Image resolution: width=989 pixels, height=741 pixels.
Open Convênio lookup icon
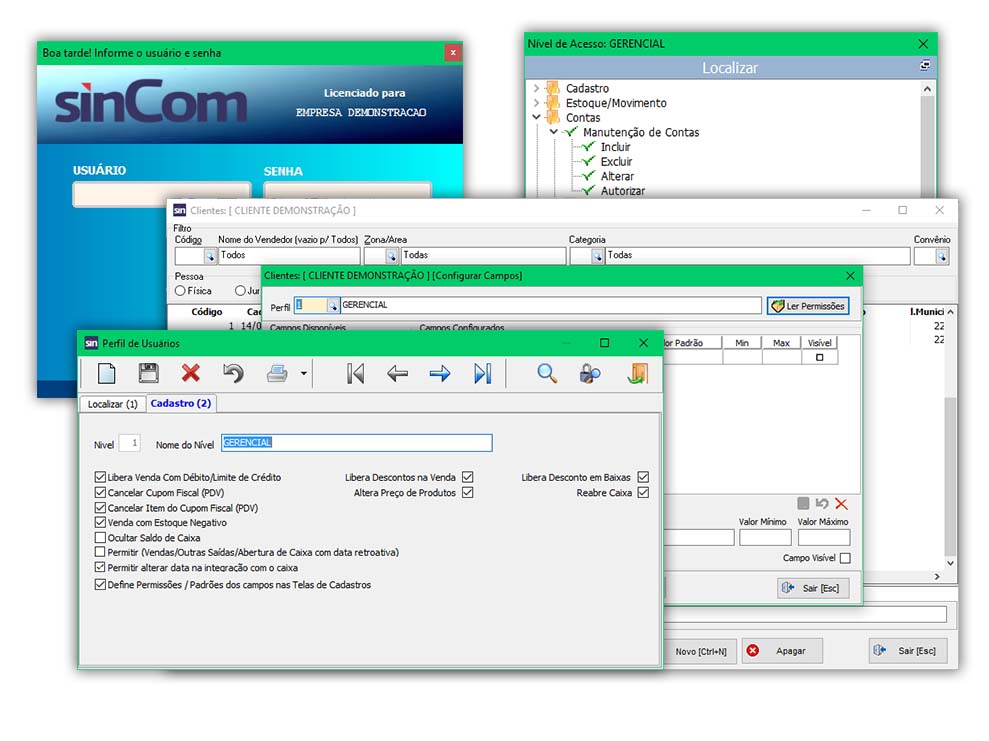[x=942, y=256]
